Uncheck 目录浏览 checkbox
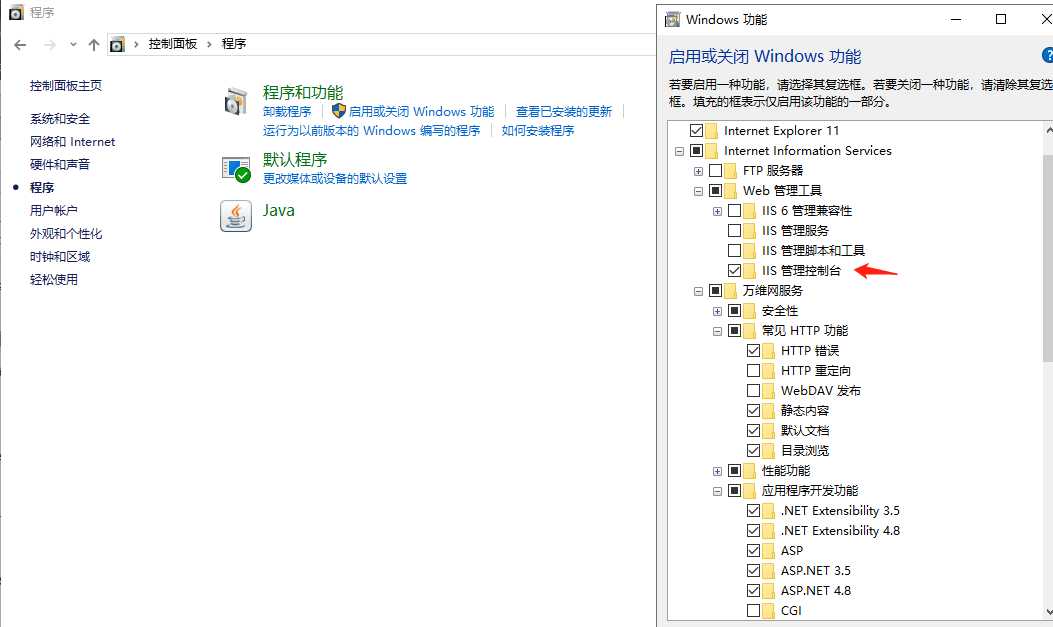Screen dimensions: 1053x627 [753, 450]
